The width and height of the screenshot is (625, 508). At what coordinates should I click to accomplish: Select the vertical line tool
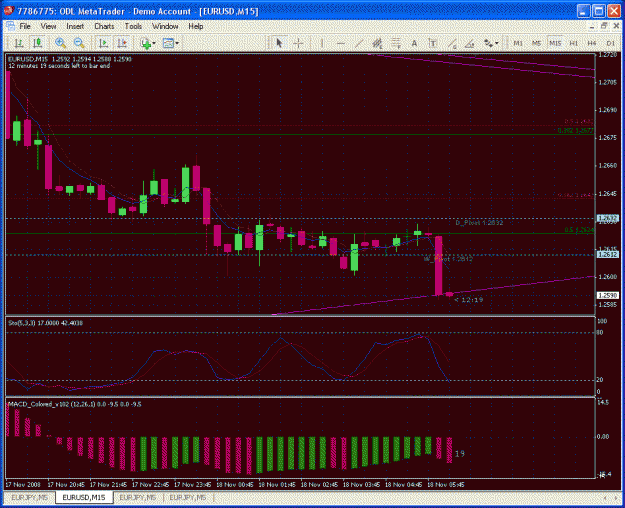pos(322,43)
